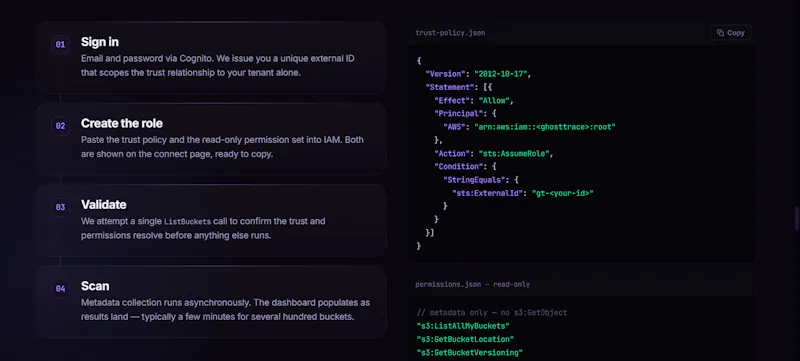
Task: Click the ListBuckets inline code text
Action: pyautogui.click(x=187, y=222)
